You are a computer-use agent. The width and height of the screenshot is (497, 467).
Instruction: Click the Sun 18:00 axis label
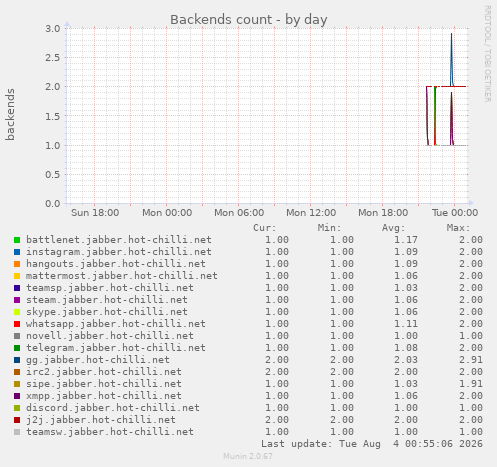95,213
